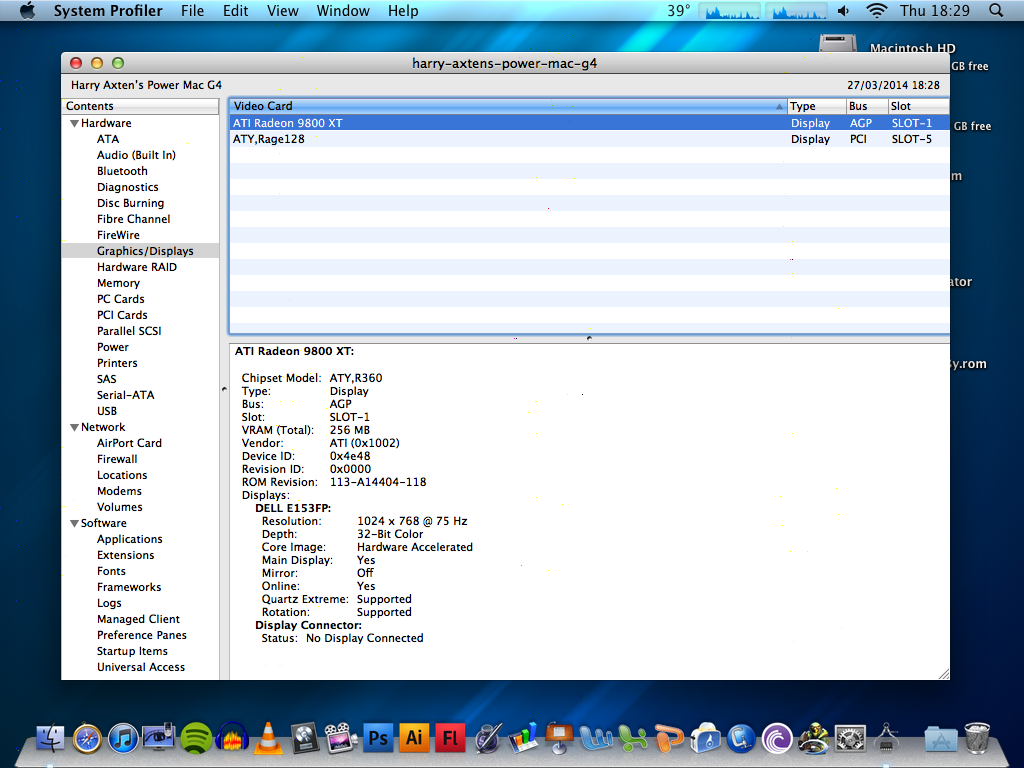
Task: Click System Profiler calipers dock icon
Action: coord(886,739)
